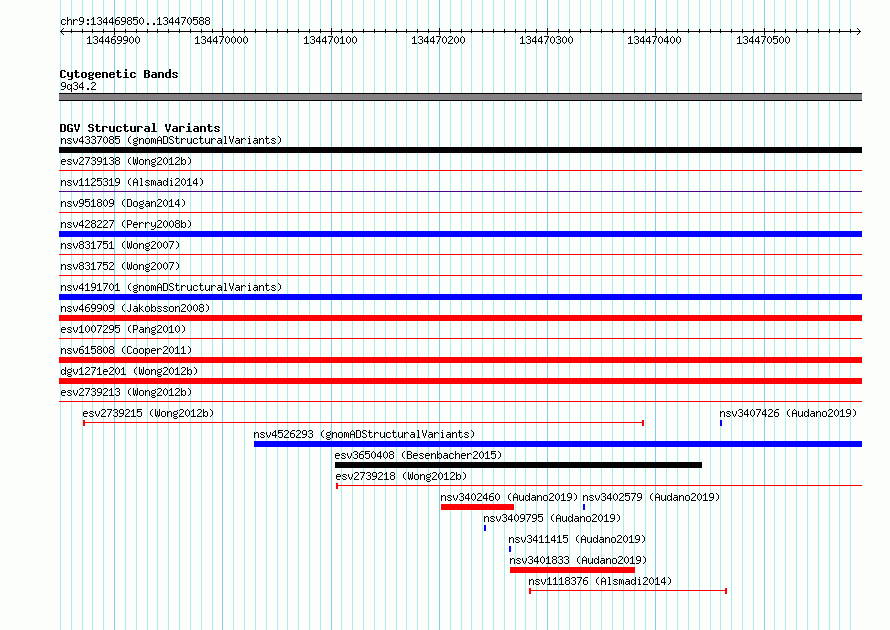Click the thin red span of nsv1118376
The width and height of the screenshot is (890, 630).
point(628,591)
